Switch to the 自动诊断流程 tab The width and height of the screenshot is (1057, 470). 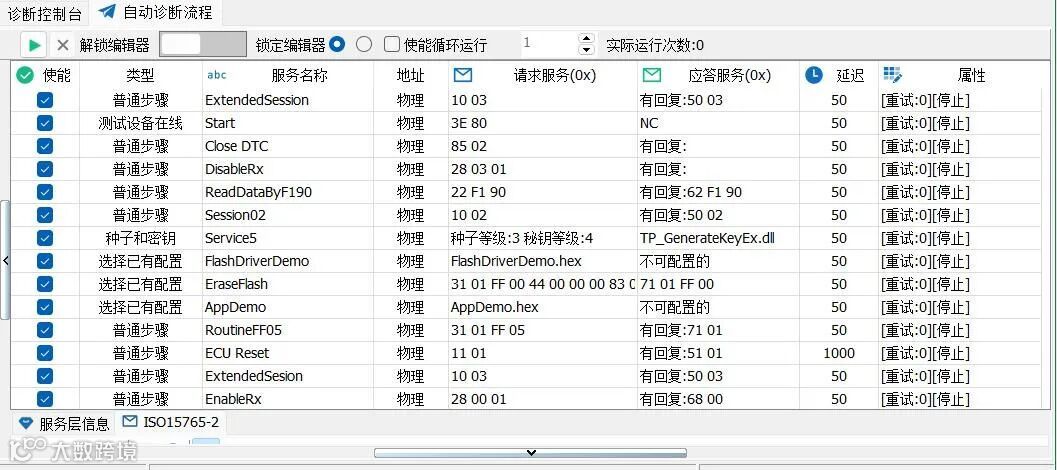coord(156,11)
